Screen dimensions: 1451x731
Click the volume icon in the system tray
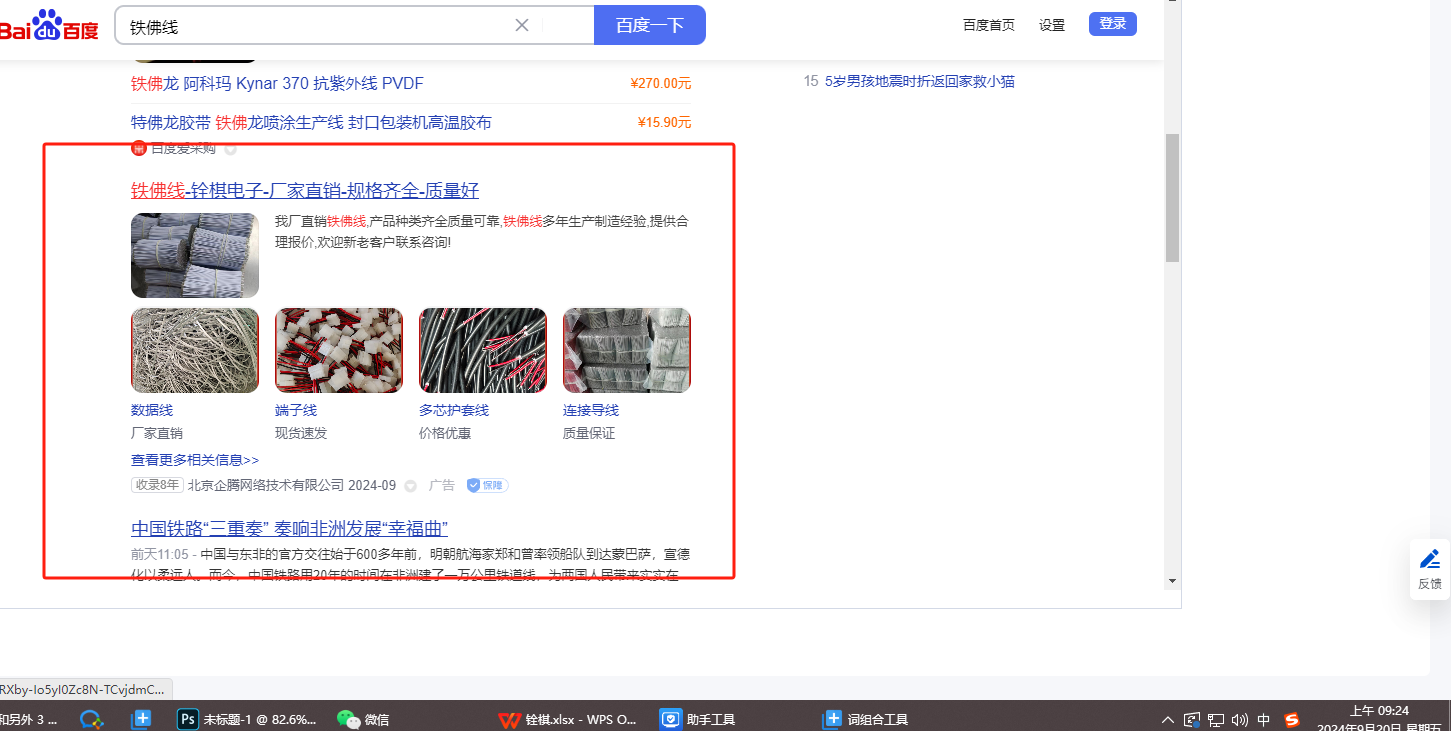[x=1240, y=719]
